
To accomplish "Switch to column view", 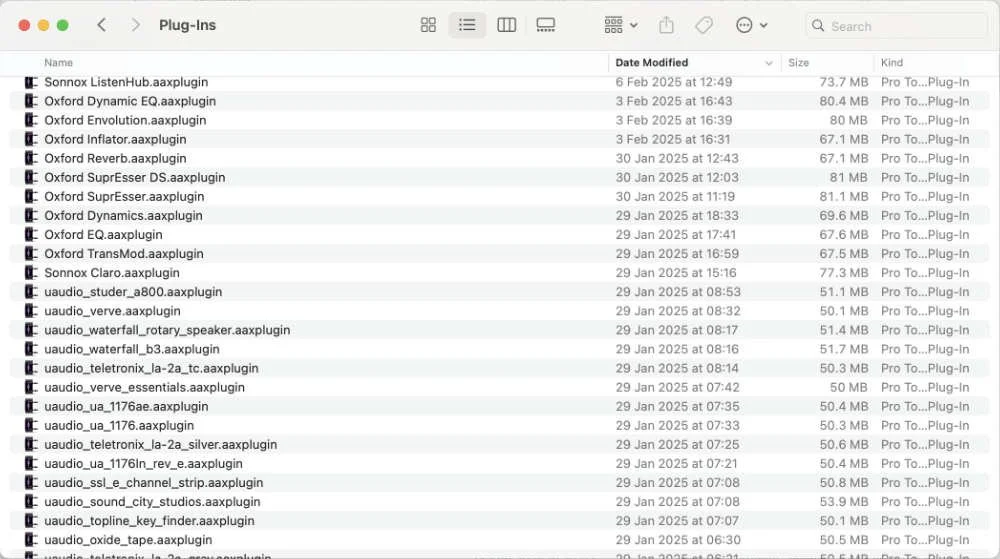I will point(506,25).
